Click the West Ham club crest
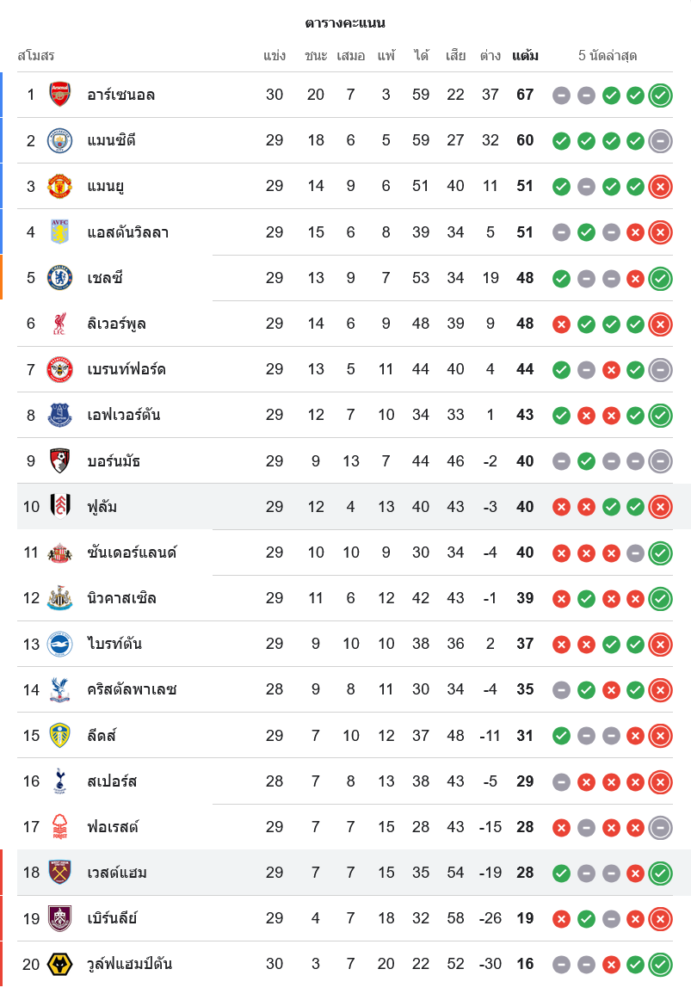691x1000 pixels. tap(60, 873)
